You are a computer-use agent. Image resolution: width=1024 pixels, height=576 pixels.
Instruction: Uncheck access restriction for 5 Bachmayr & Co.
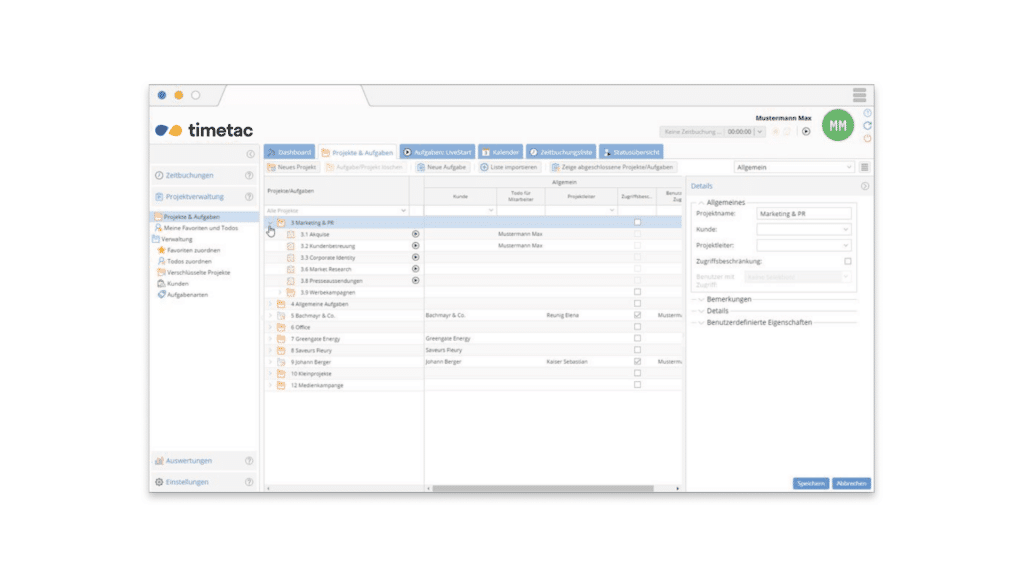point(637,315)
